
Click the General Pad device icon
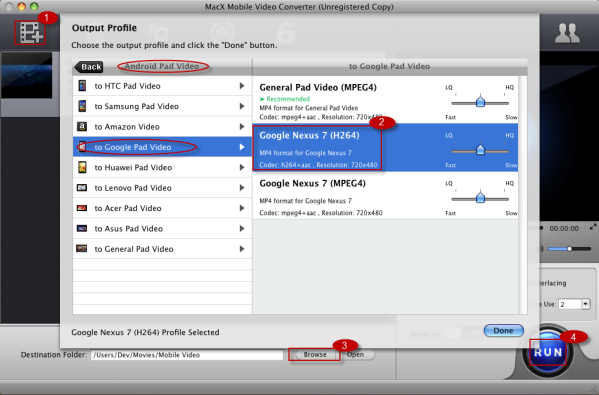pos(82,249)
